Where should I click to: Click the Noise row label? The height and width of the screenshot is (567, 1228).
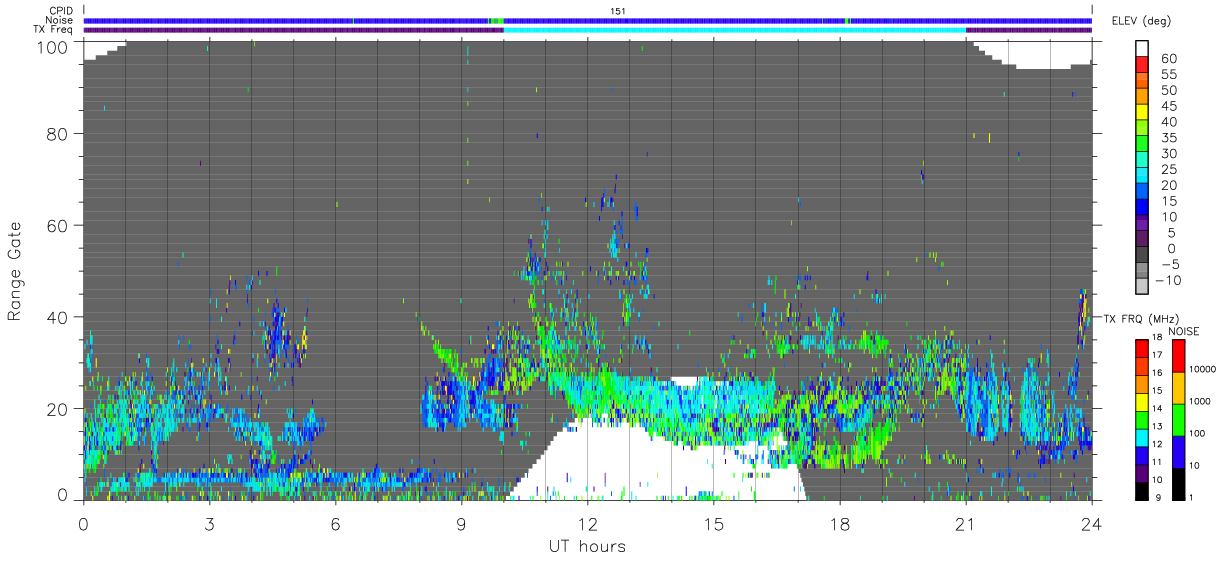[59, 20]
